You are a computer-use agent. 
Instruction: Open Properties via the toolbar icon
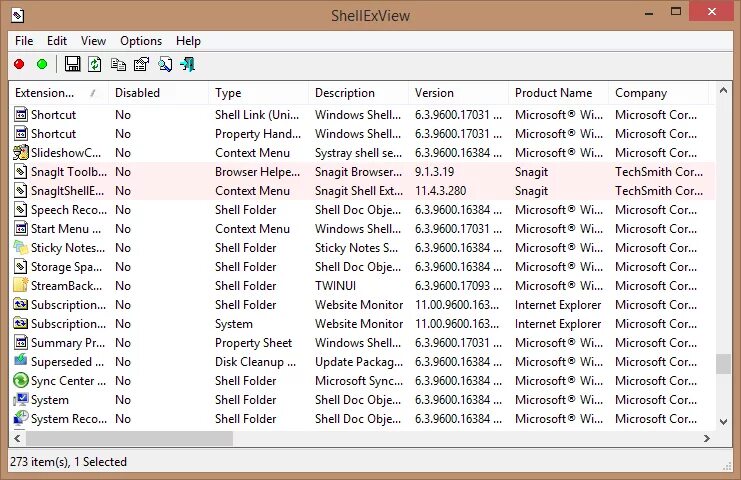click(141, 64)
